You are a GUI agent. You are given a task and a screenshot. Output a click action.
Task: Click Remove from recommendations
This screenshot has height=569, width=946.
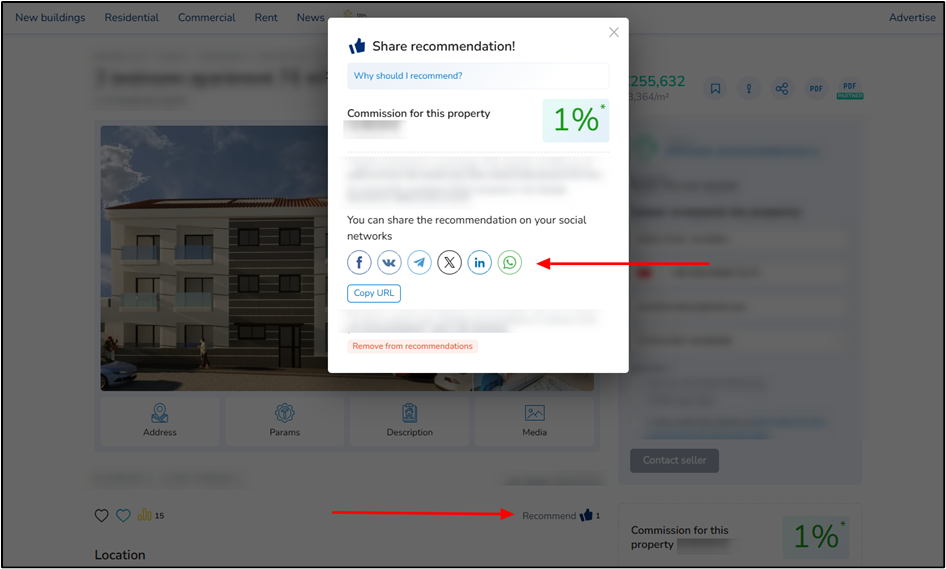(413, 346)
